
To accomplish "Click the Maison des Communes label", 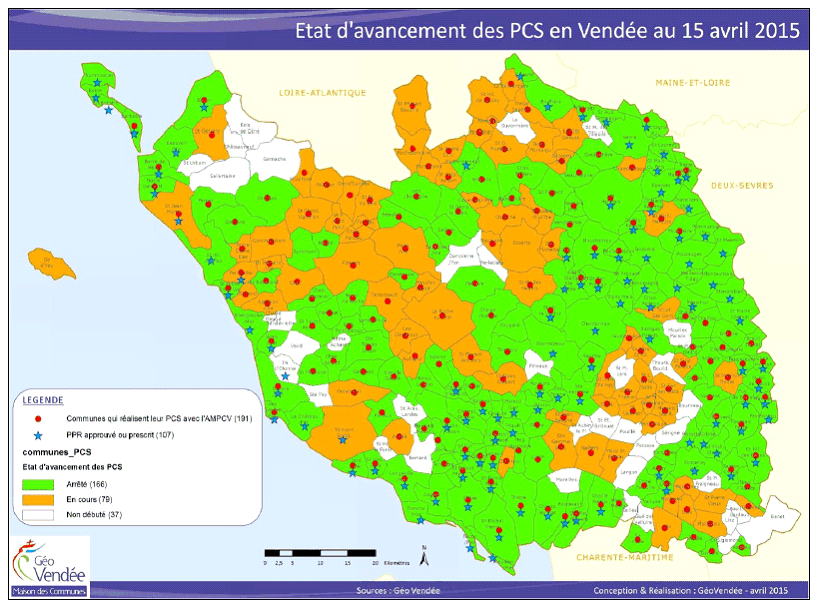I will click(47, 591).
